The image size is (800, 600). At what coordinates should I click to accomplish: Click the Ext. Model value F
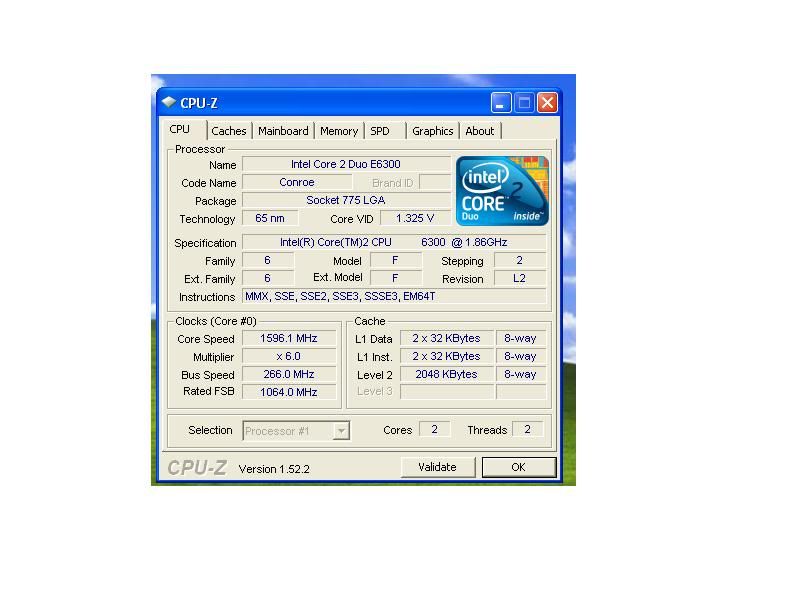click(x=395, y=278)
